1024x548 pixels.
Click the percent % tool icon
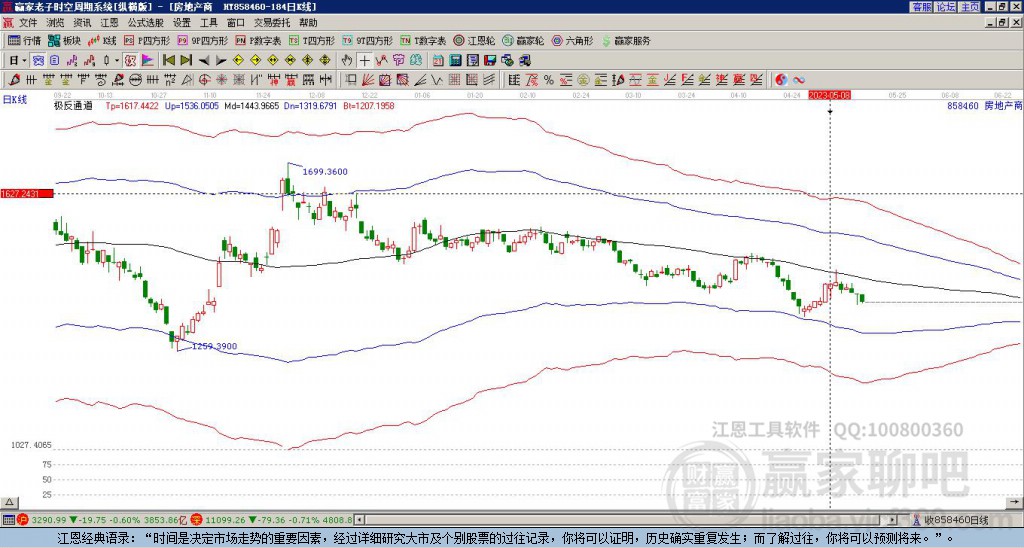coord(549,80)
